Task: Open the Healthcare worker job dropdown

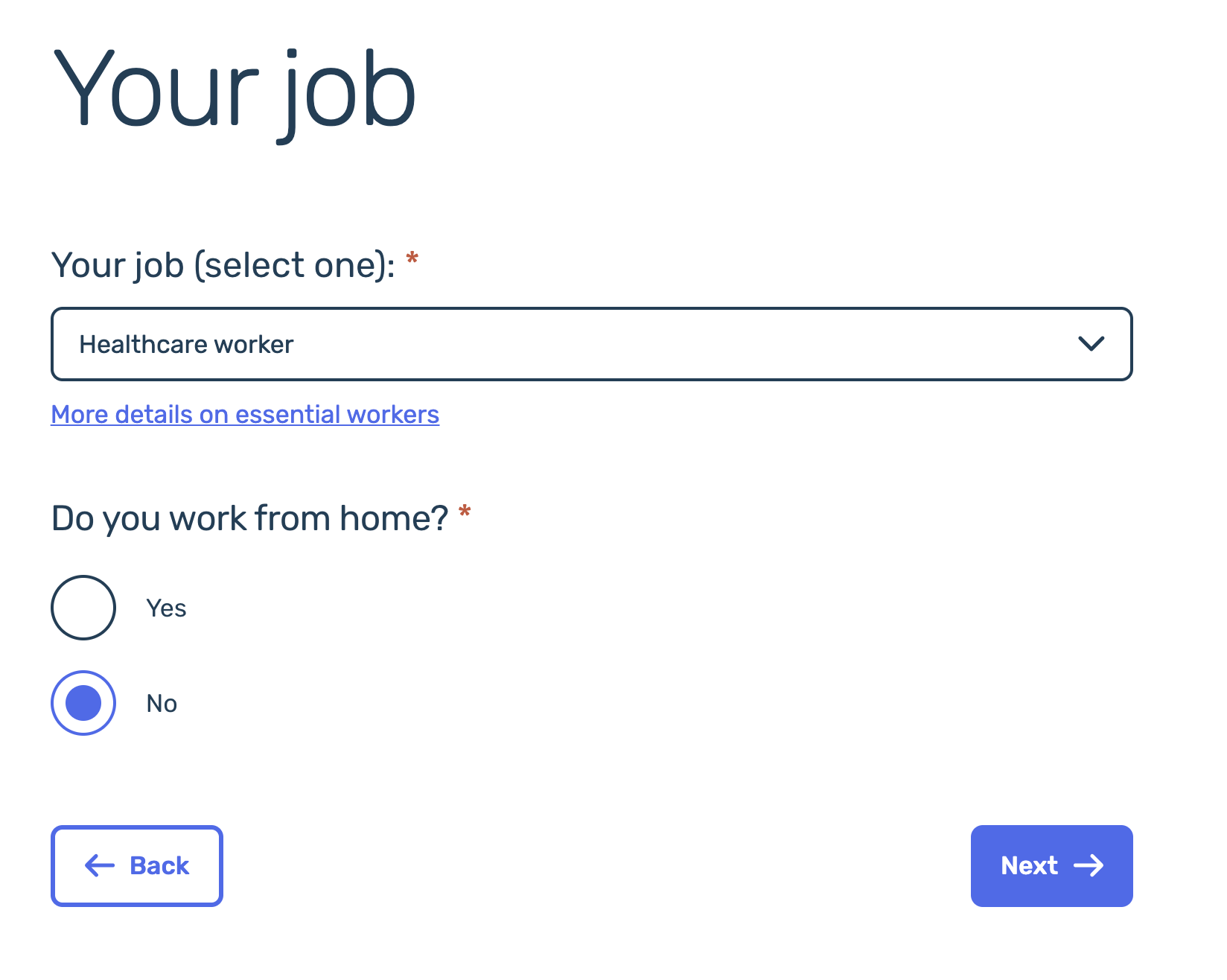Action: pos(592,344)
